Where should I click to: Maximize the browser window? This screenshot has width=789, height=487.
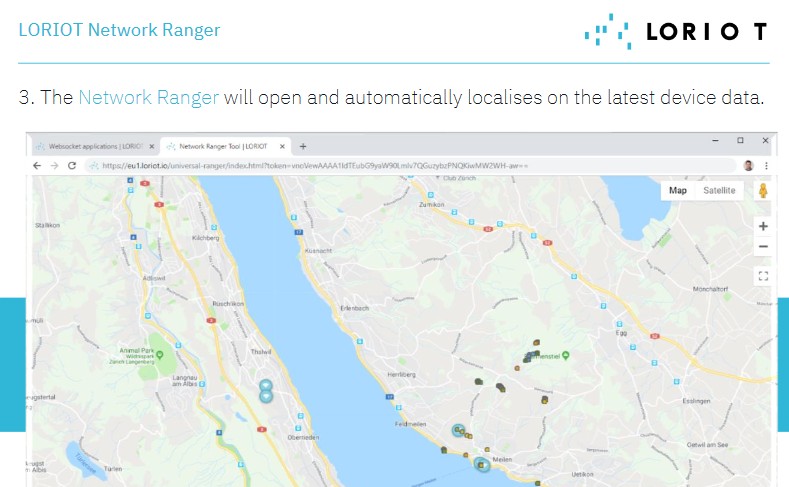coord(740,140)
